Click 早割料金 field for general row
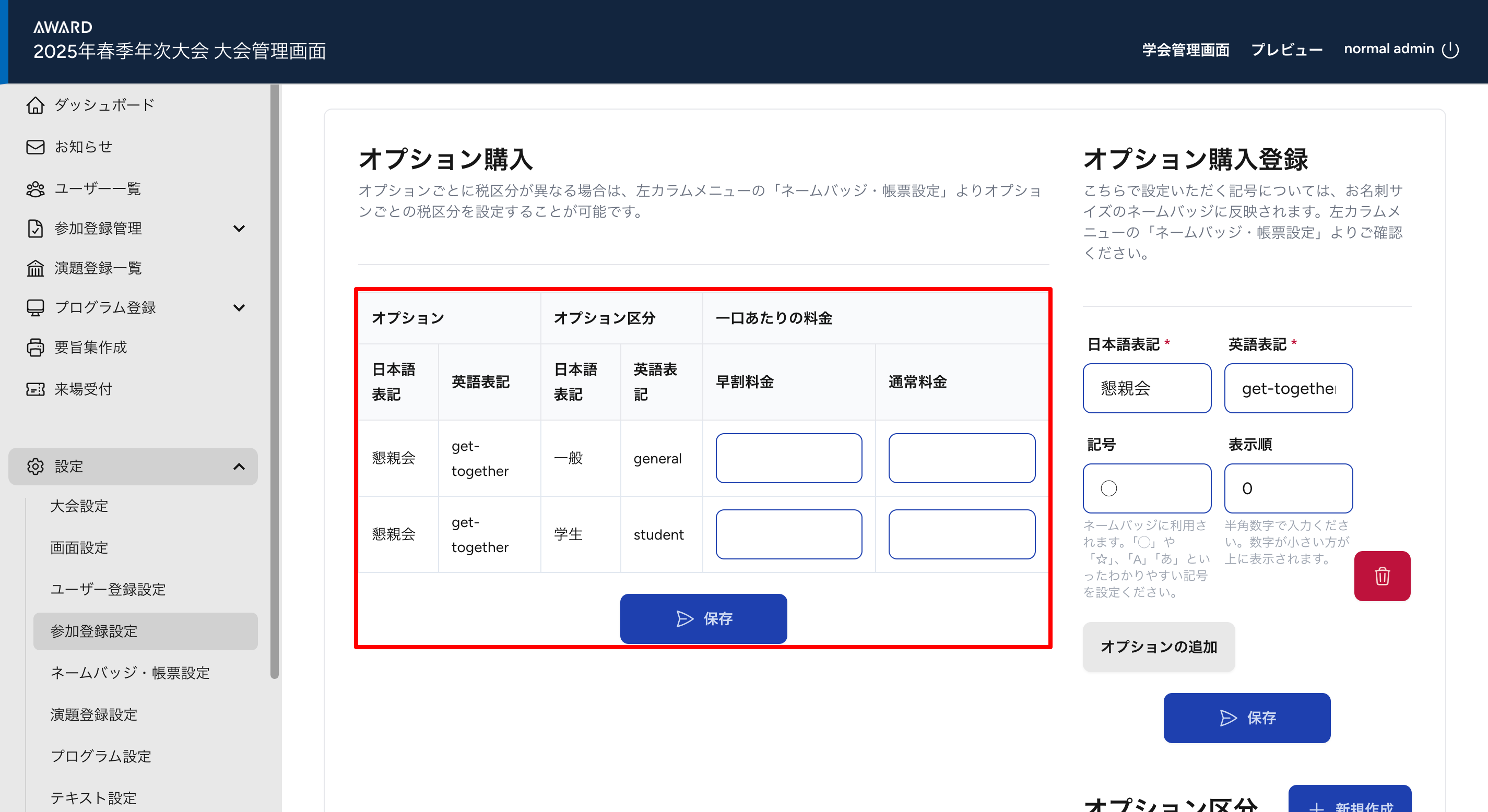1488x812 pixels. click(x=788, y=458)
